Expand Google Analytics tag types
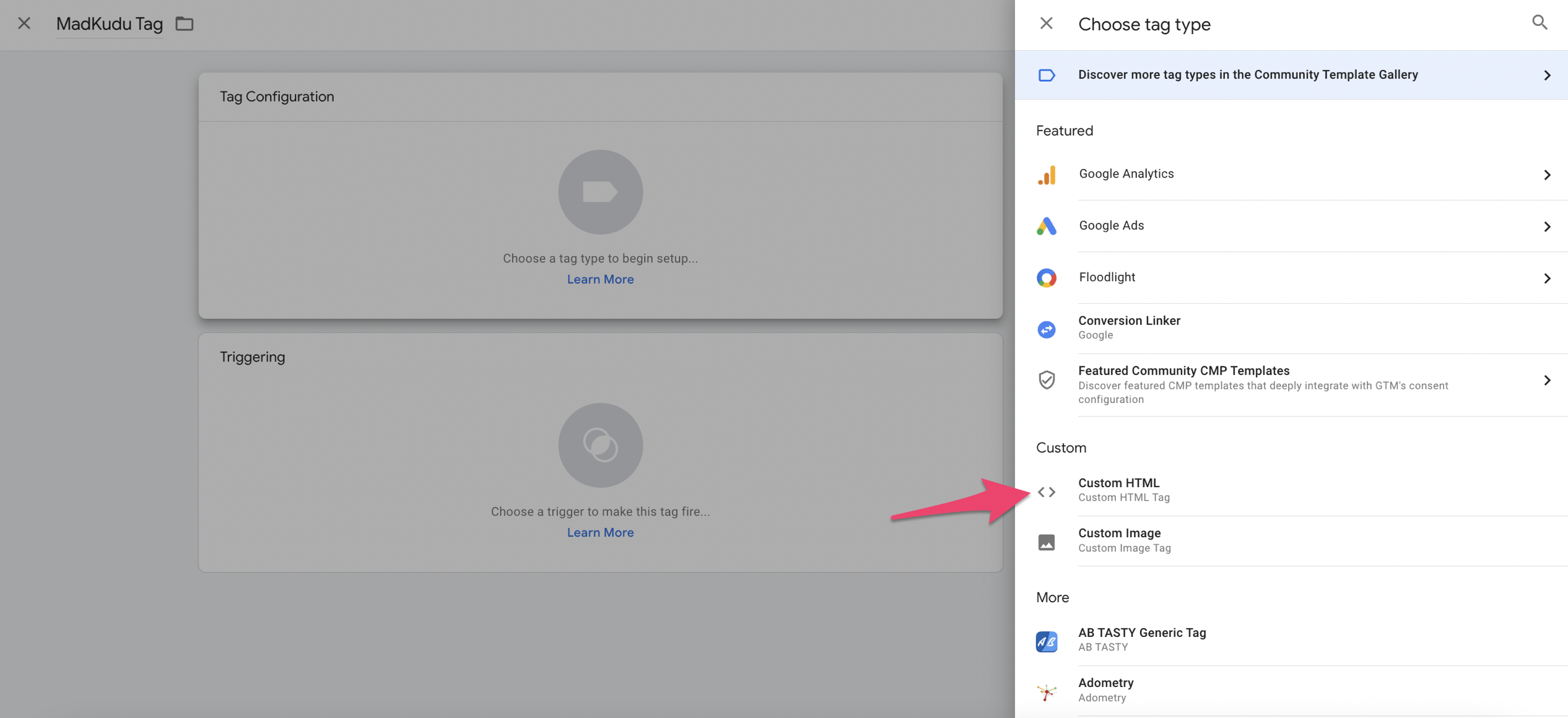The width and height of the screenshot is (1568, 718). [1547, 175]
